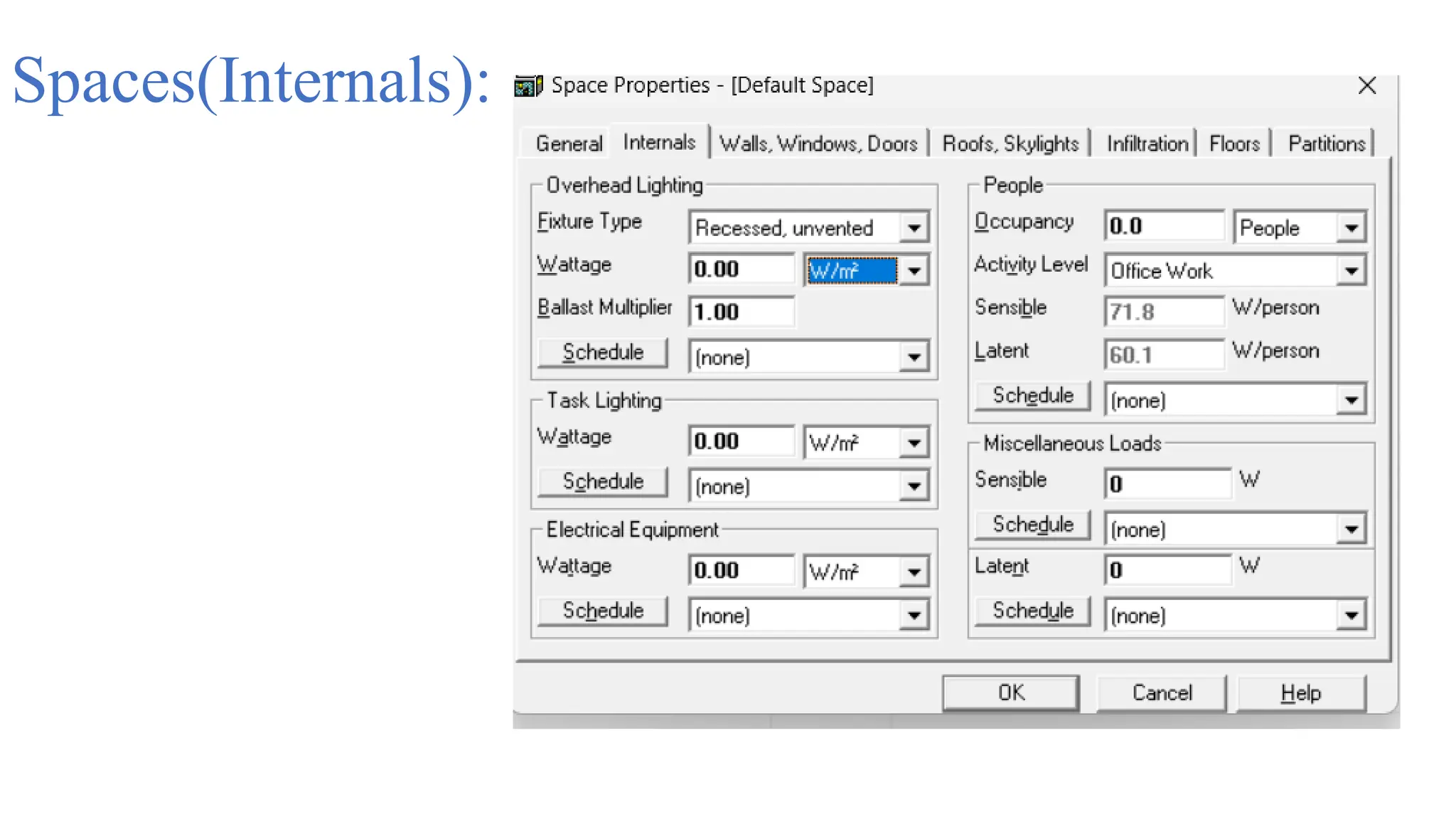Expand the Miscellaneous Sensible schedule dropdown
This screenshot has width=1456, height=819.
click(1351, 530)
